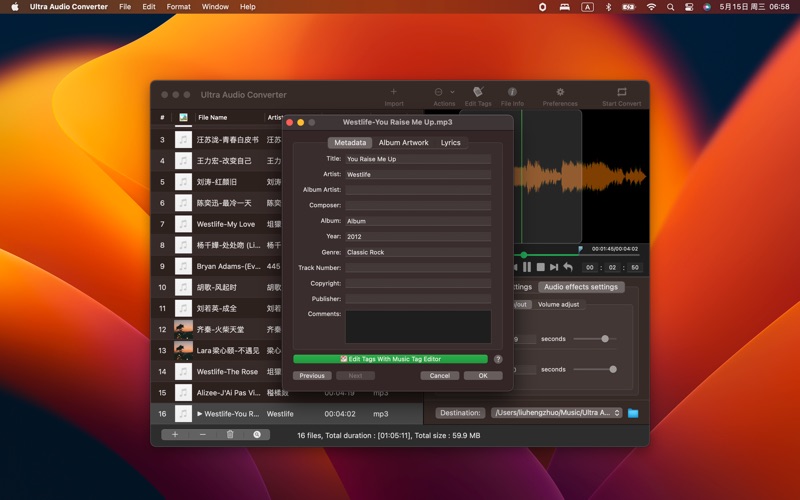Open the Edit Tags tool
800x500 pixels.
pos(478,94)
